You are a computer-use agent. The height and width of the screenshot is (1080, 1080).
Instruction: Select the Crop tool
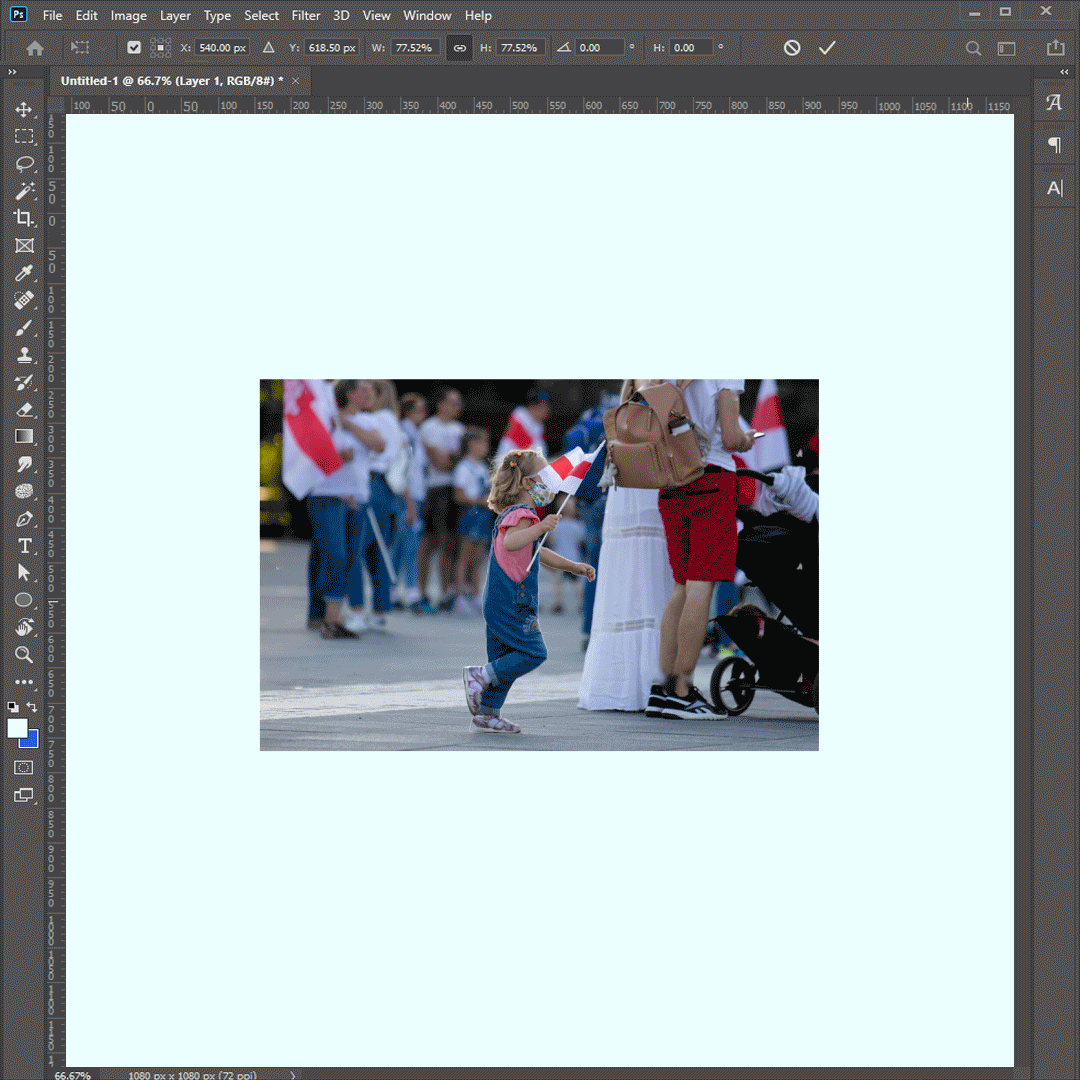pos(24,218)
